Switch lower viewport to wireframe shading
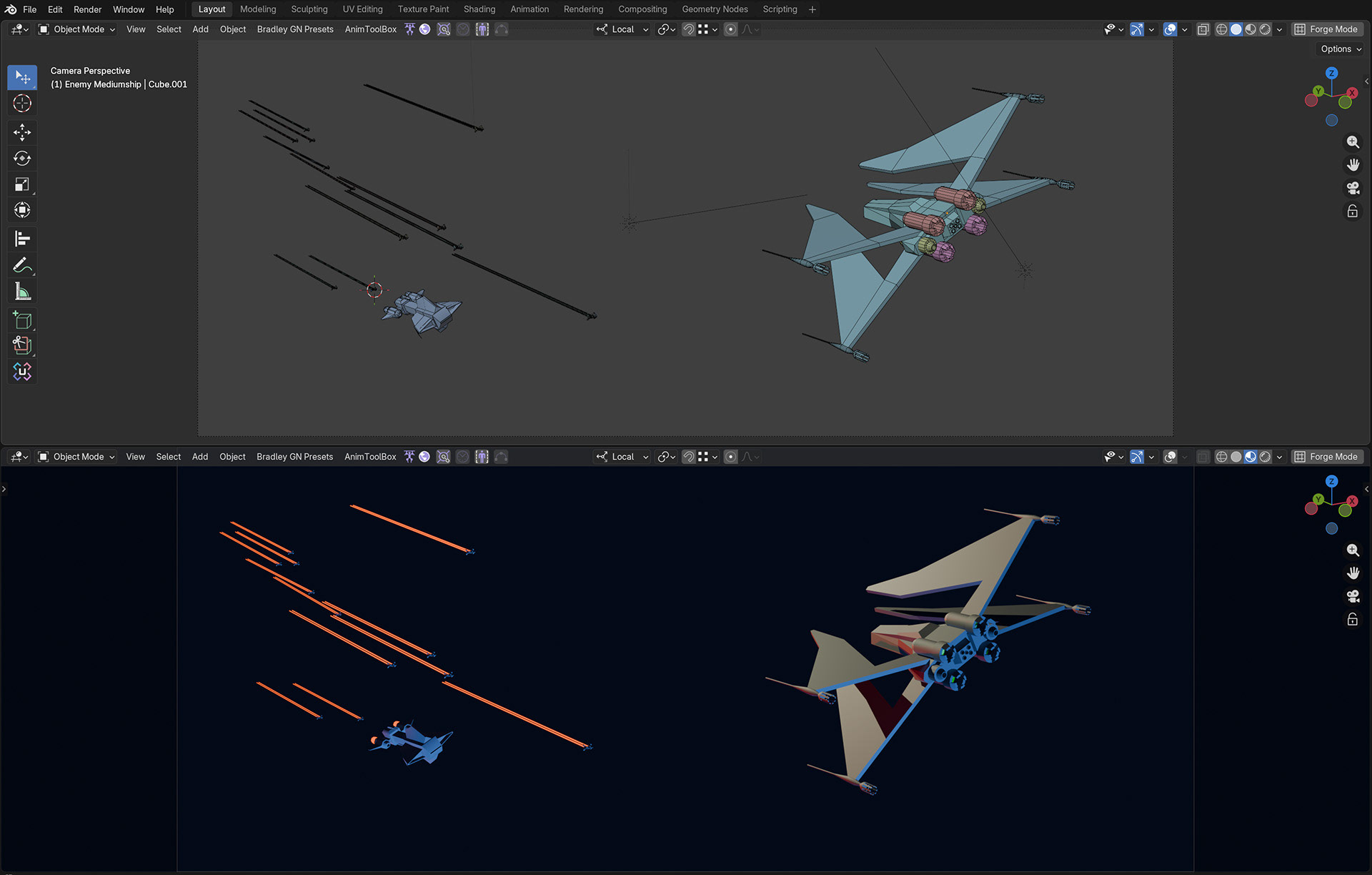This screenshot has width=1372, height=875. 1222,457
